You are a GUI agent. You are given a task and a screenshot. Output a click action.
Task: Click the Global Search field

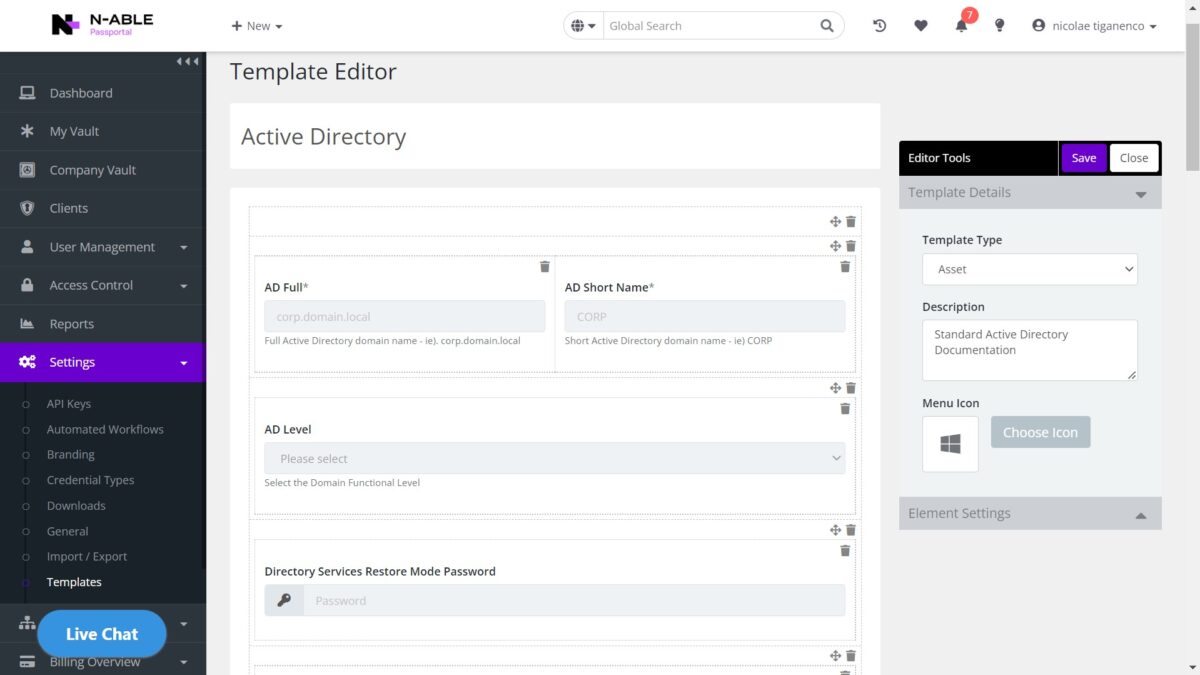pyautogui.click(x=708, y=26)
